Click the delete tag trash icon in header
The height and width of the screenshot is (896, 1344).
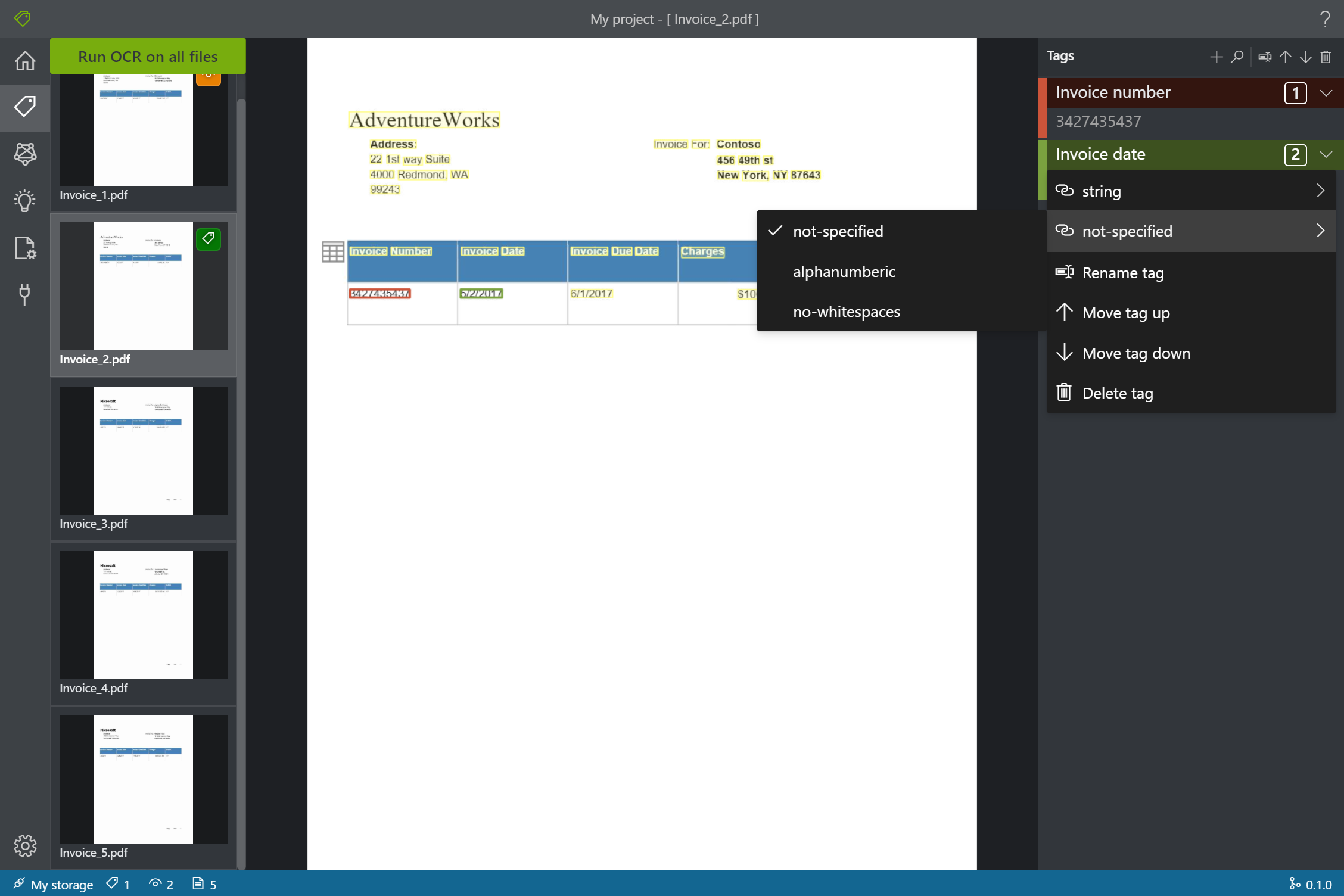pos(1326,57)
